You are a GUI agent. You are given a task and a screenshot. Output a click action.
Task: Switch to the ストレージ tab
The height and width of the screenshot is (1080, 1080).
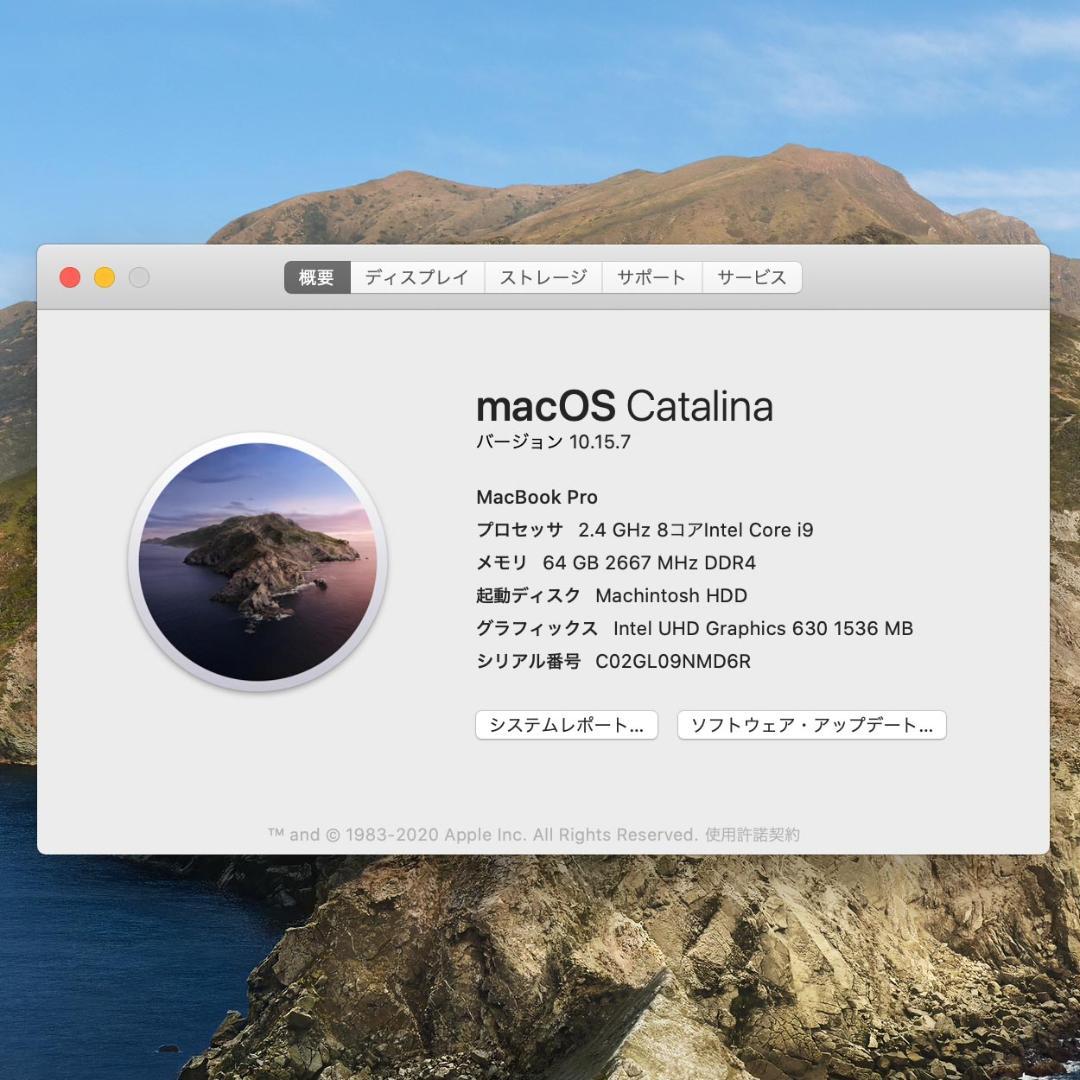click(x=544, y=277)
